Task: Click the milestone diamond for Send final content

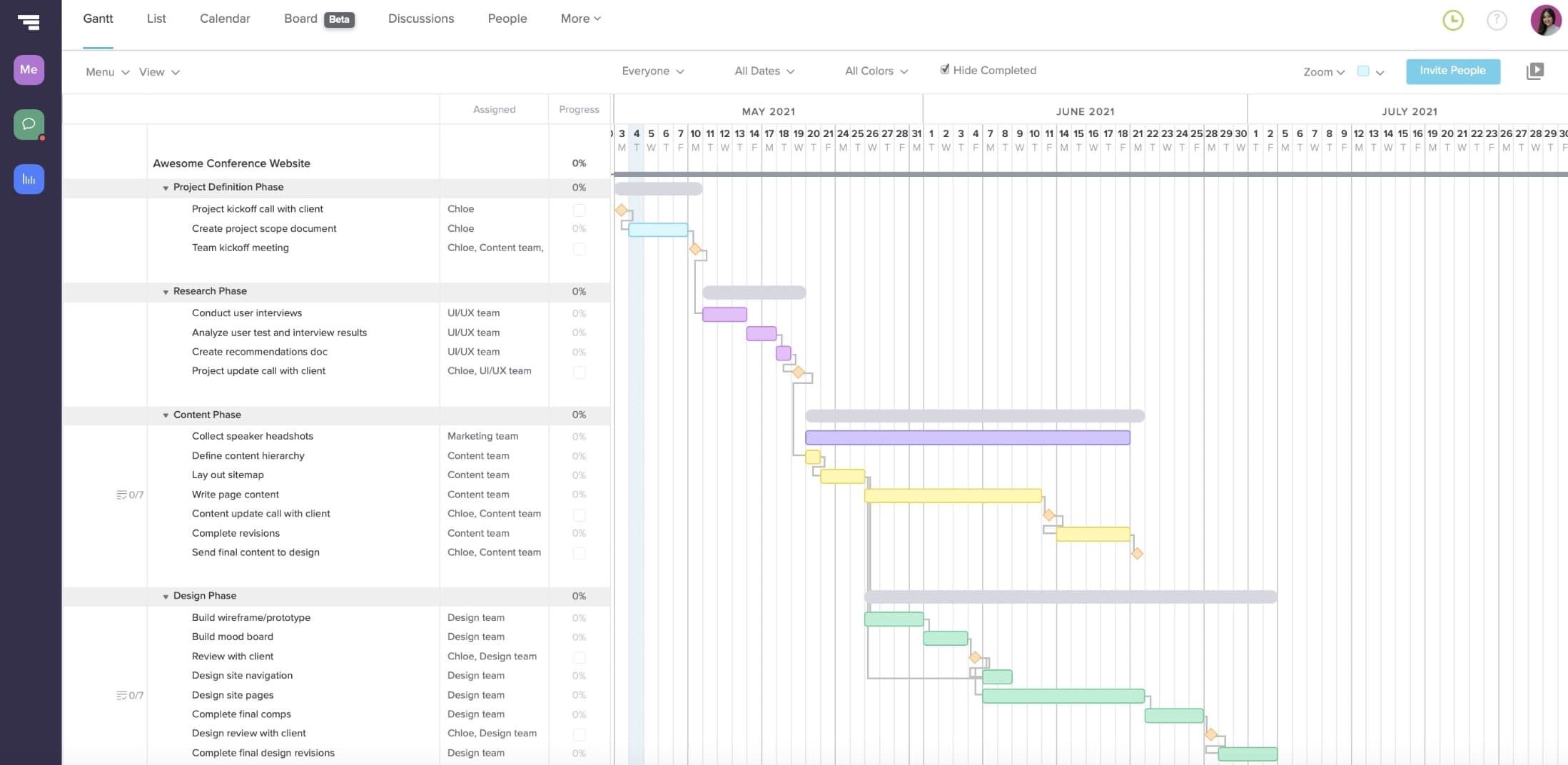Action: point(1138,552)
